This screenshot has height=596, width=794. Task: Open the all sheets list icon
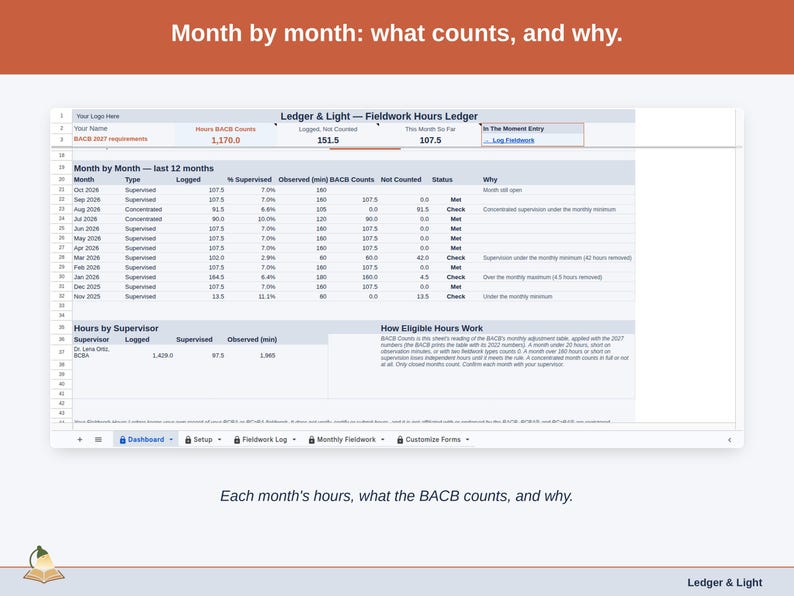98,440
